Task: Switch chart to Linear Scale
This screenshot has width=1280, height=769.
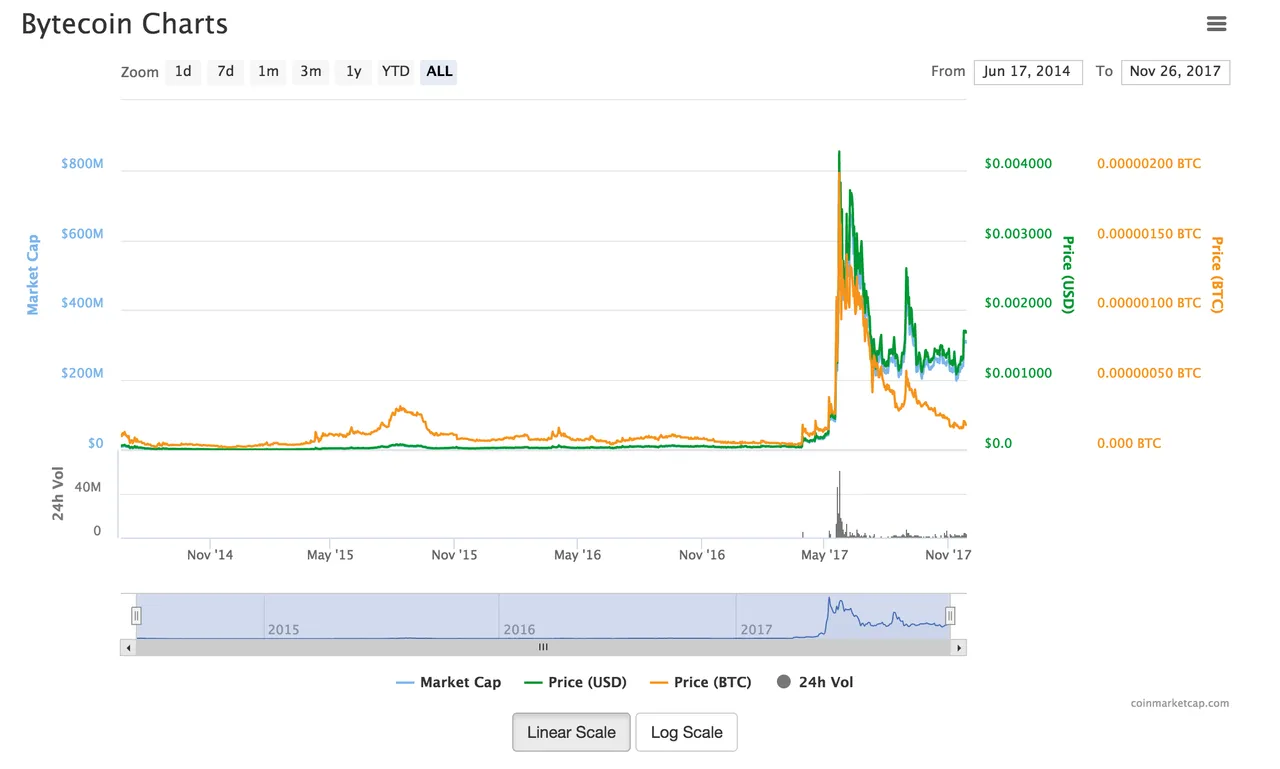Action: (x=571, y=732)
